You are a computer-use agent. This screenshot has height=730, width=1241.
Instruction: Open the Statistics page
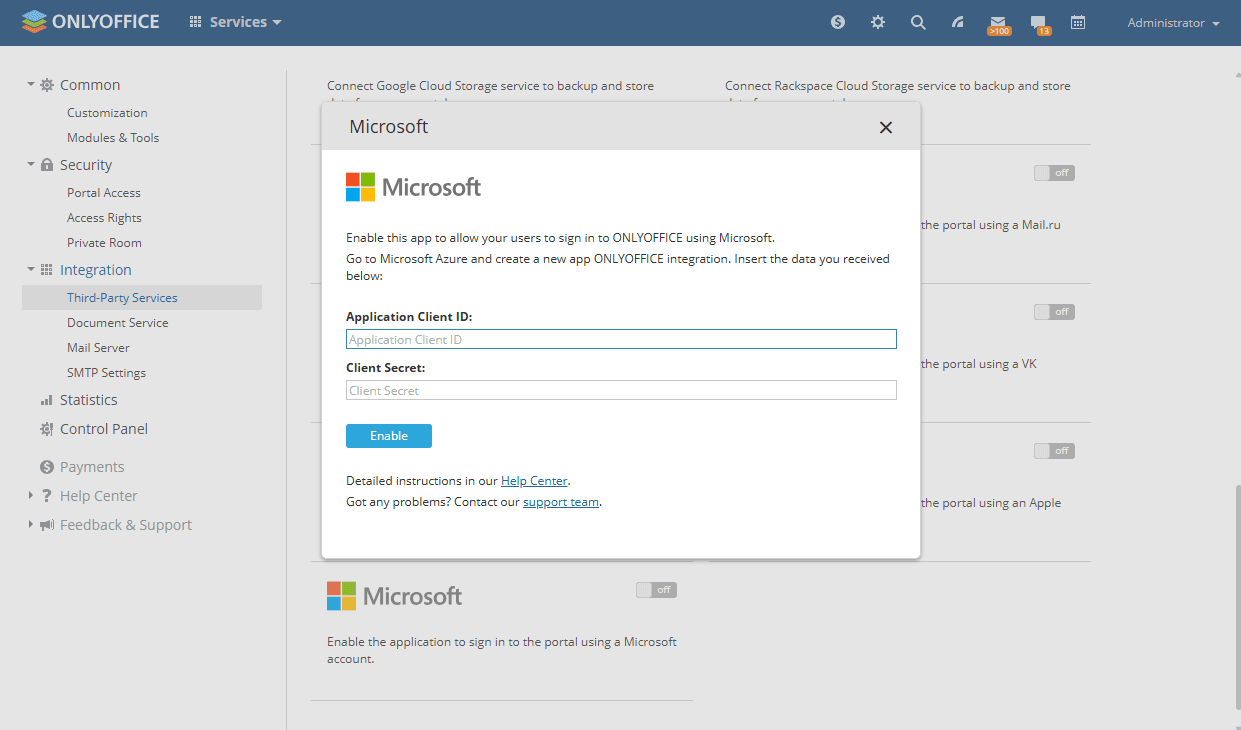coord(89,400)
